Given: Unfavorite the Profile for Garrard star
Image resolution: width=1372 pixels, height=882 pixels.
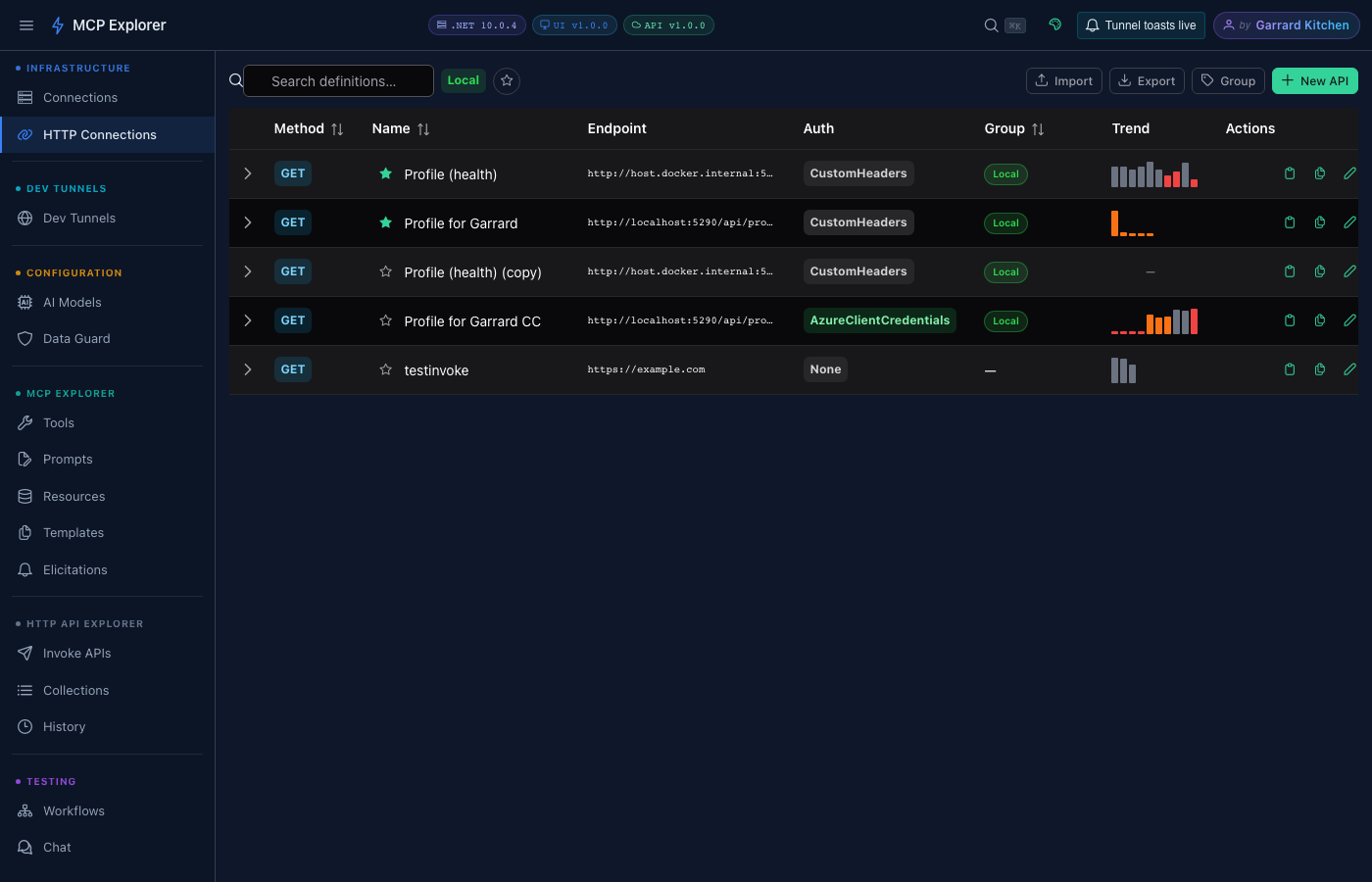Looking at the screenshot, I should (386, 222).
